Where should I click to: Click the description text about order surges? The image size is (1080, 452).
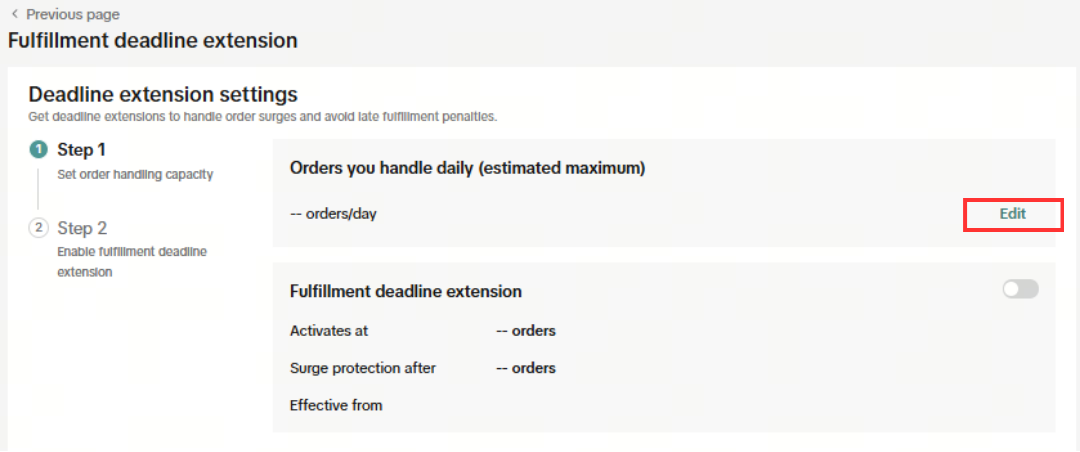262,116
